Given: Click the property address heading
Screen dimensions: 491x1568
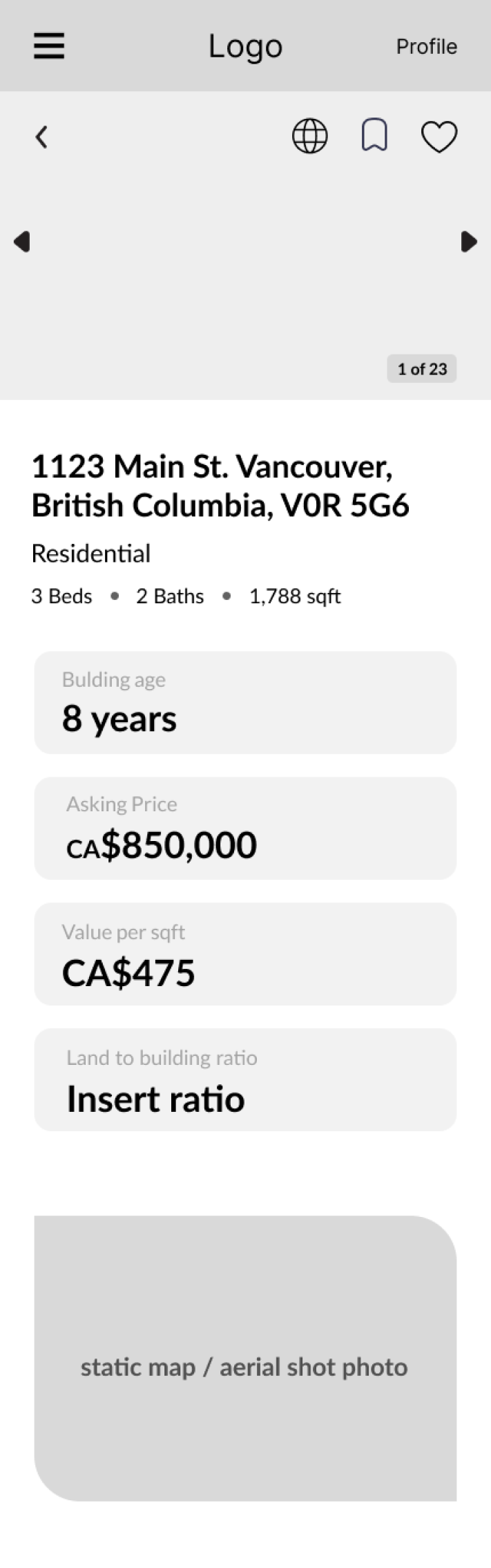Looking at the screenshot, I should coord(220,486).
